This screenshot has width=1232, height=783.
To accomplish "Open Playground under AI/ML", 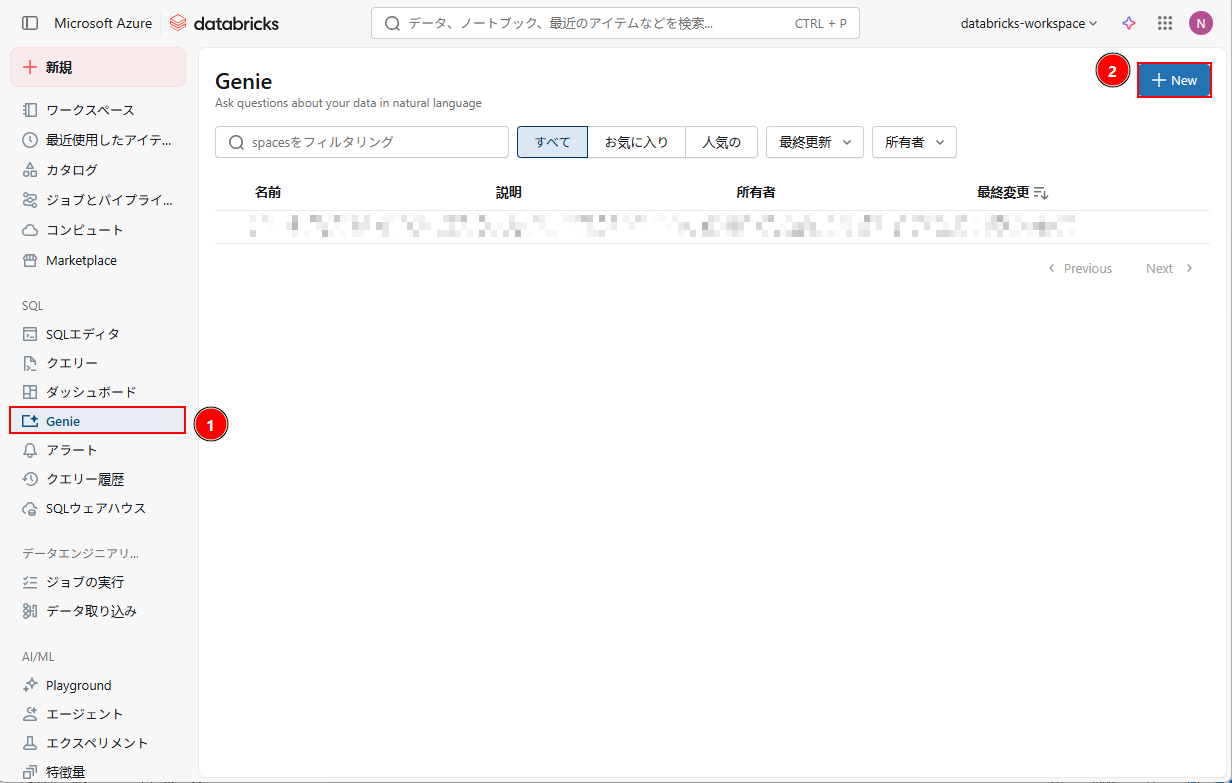I will 78,685.
